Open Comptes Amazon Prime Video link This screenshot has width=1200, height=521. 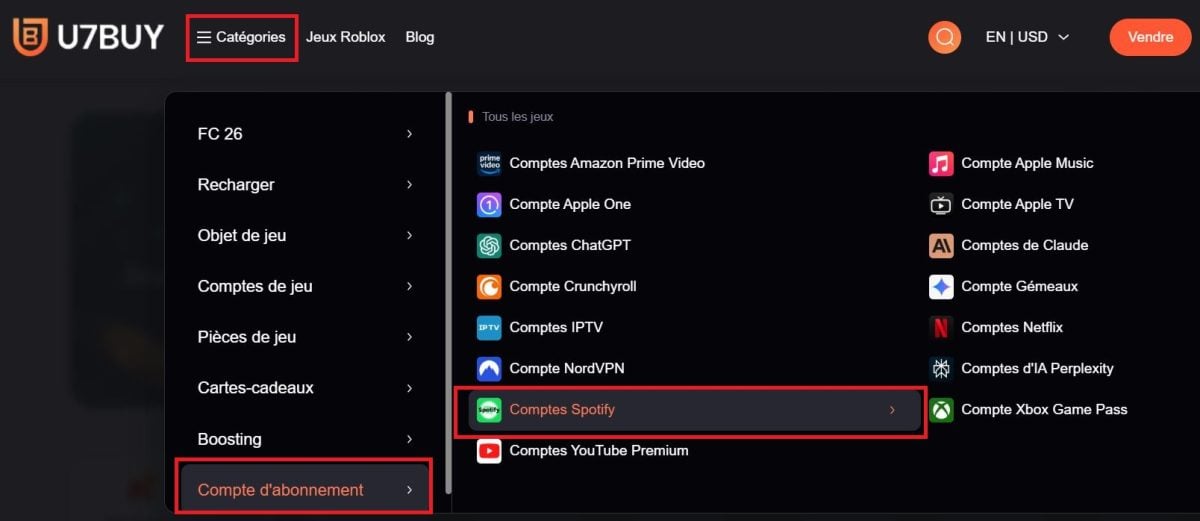(x=607, y=163)
